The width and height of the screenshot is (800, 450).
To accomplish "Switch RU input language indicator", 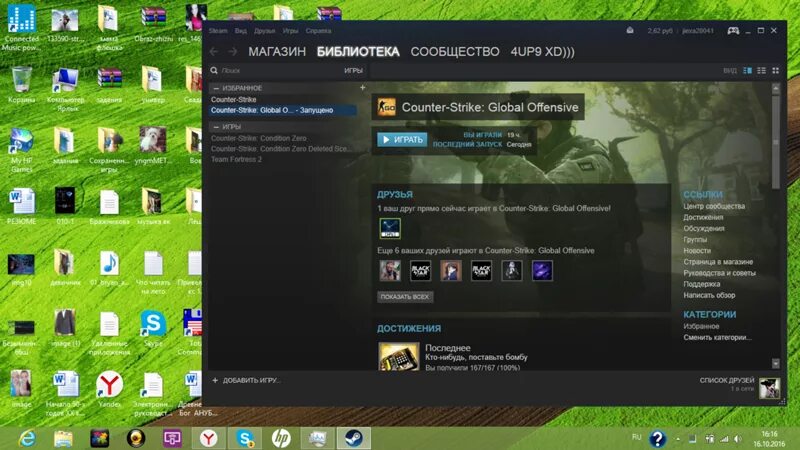I will click(x=636, y=437).
